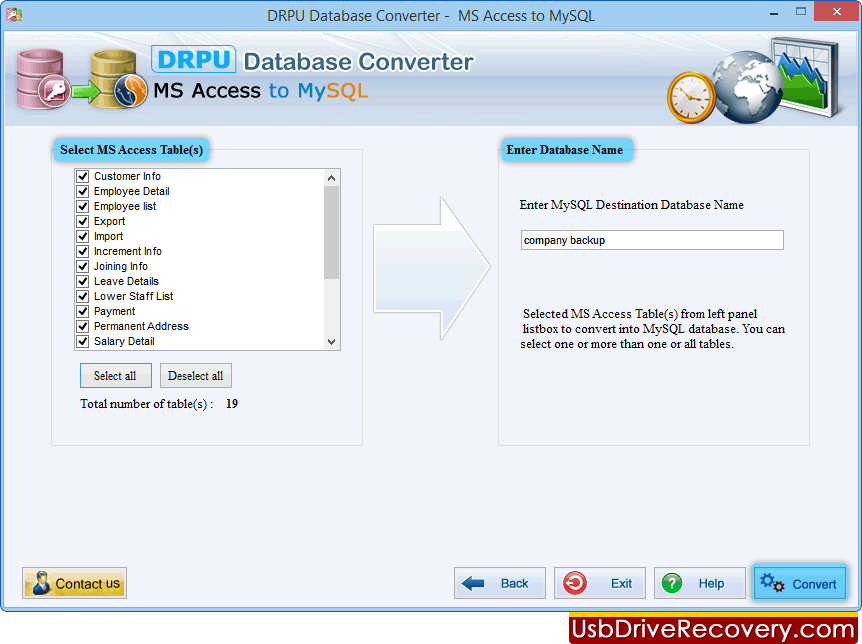Image resolution: width=862 pixels, height=644 pixels.
Task: Click the total table count value 19
Action: [232, 404]
